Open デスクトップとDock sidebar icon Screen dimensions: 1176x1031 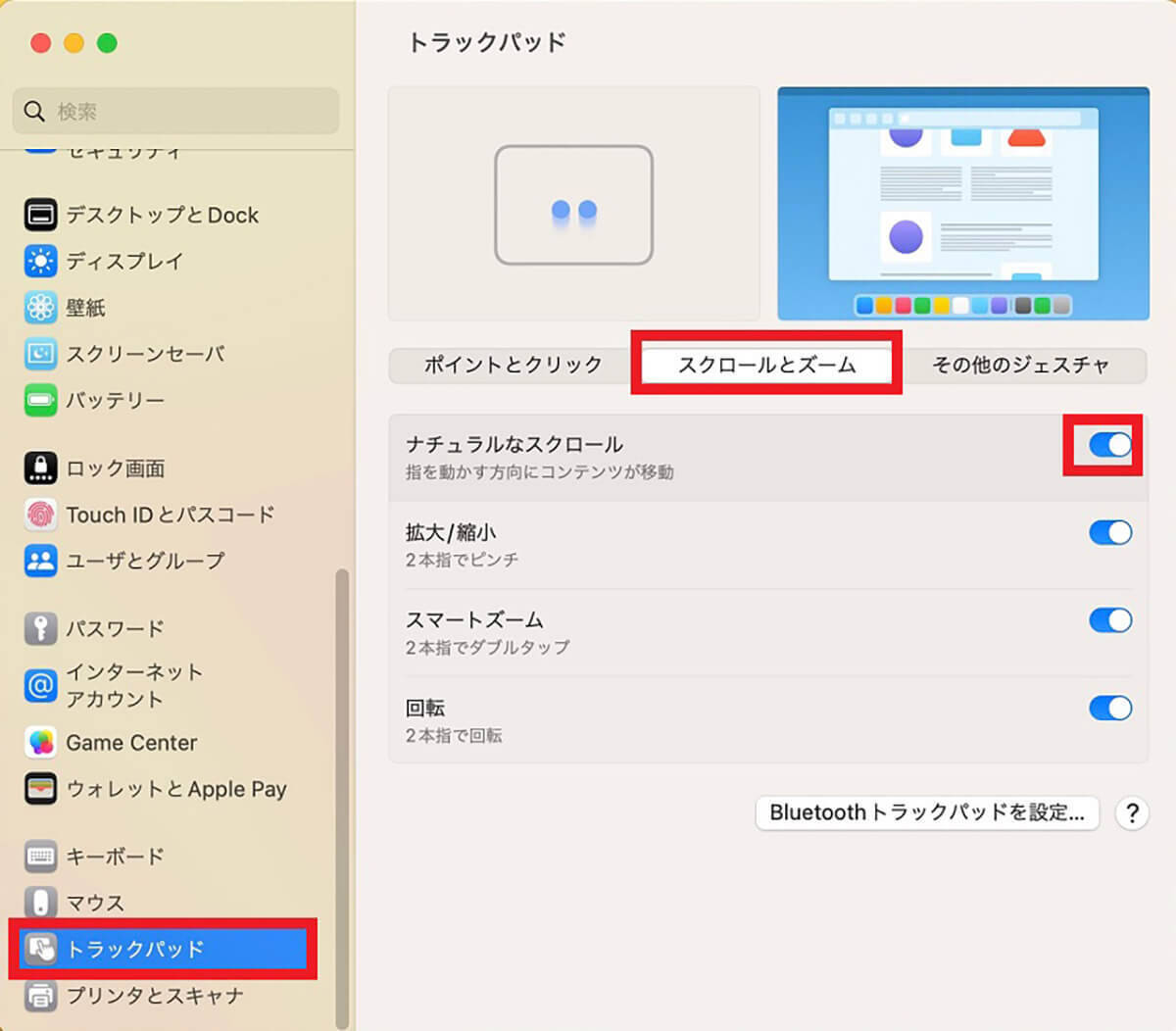tap(40, 215)
